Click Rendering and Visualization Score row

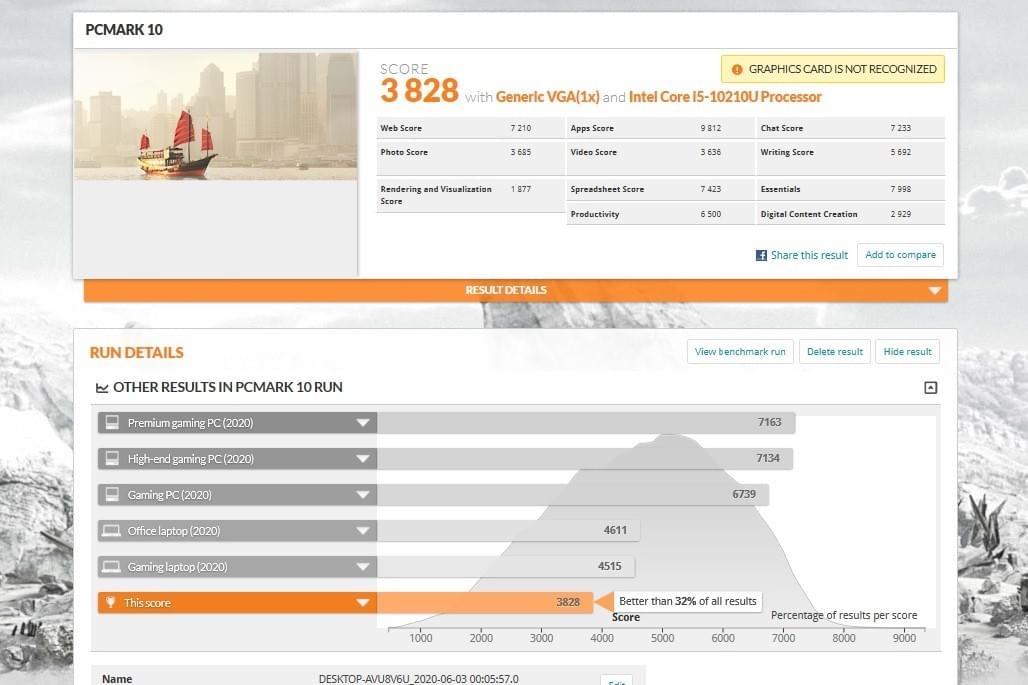(470, 195)
